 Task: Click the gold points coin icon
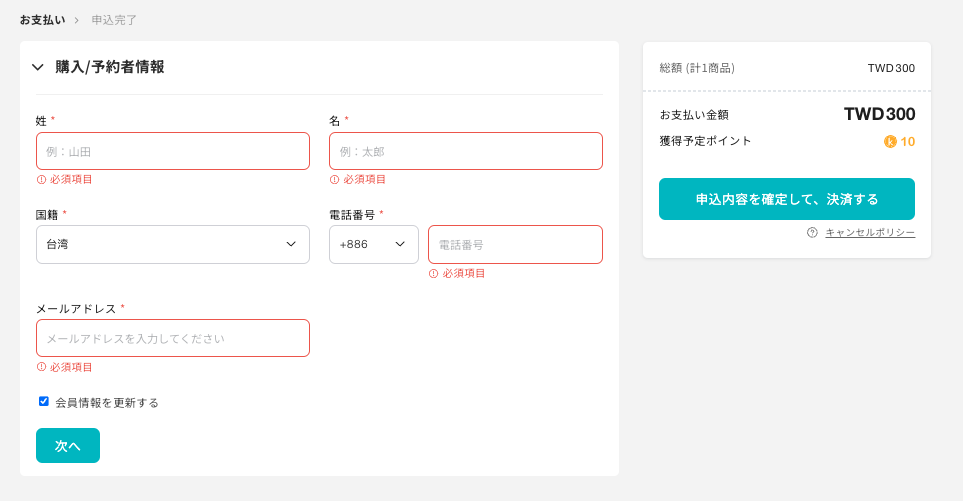tap(890, 142)
